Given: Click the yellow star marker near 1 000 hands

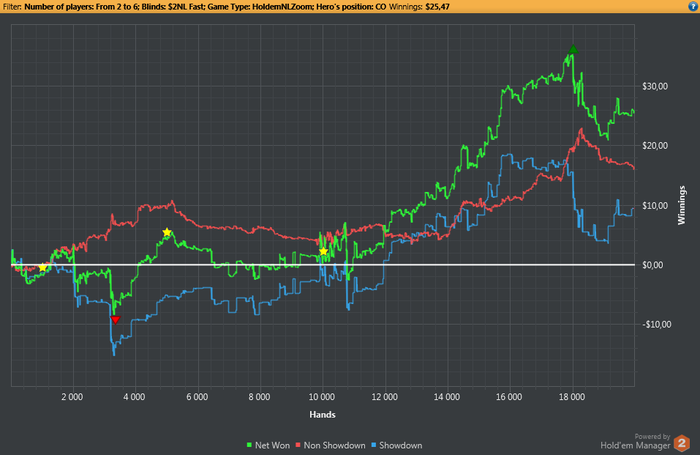Looking at the screenshot, I should [42, 267].
